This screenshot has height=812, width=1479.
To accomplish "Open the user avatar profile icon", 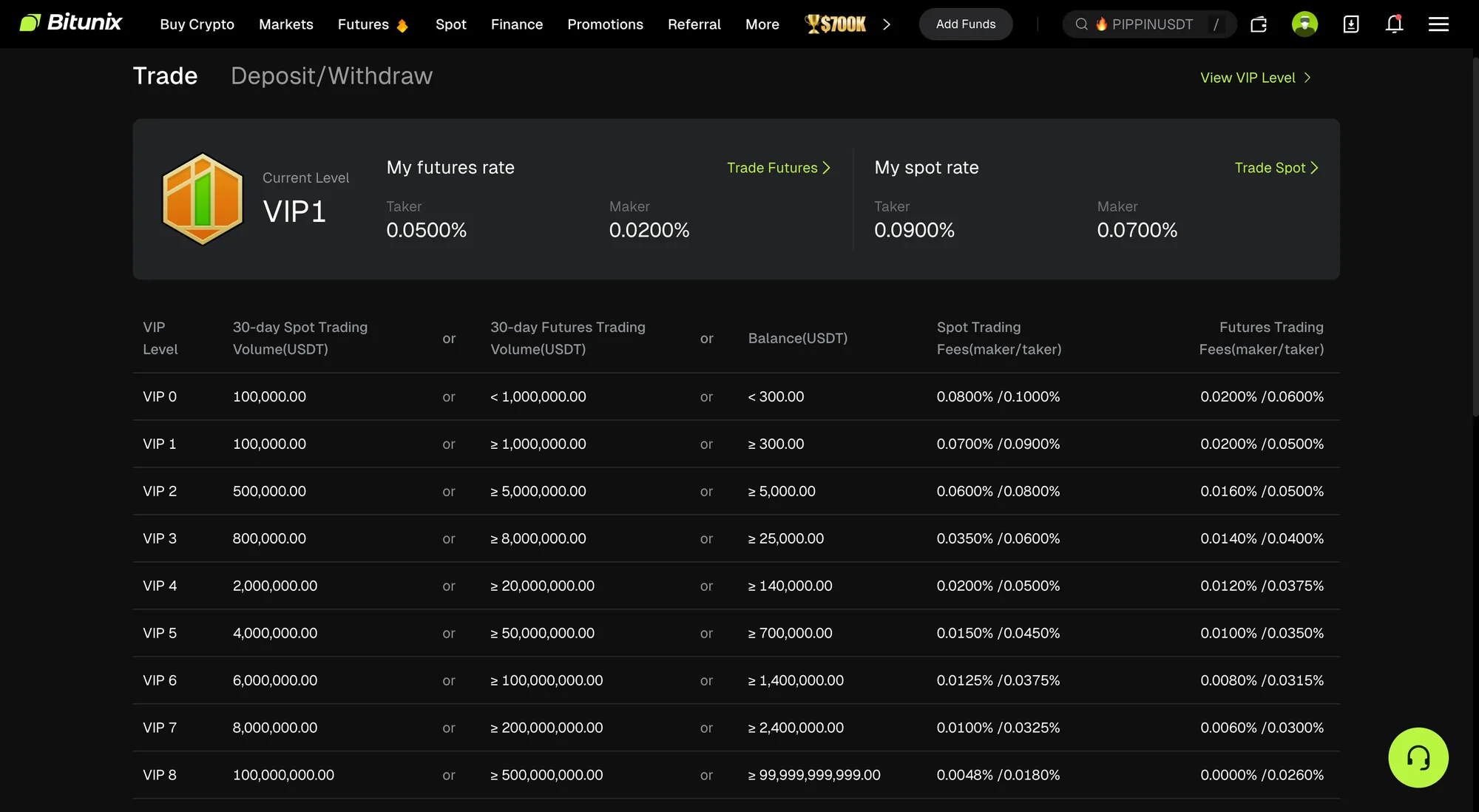I will click(x=1304, y=24).
